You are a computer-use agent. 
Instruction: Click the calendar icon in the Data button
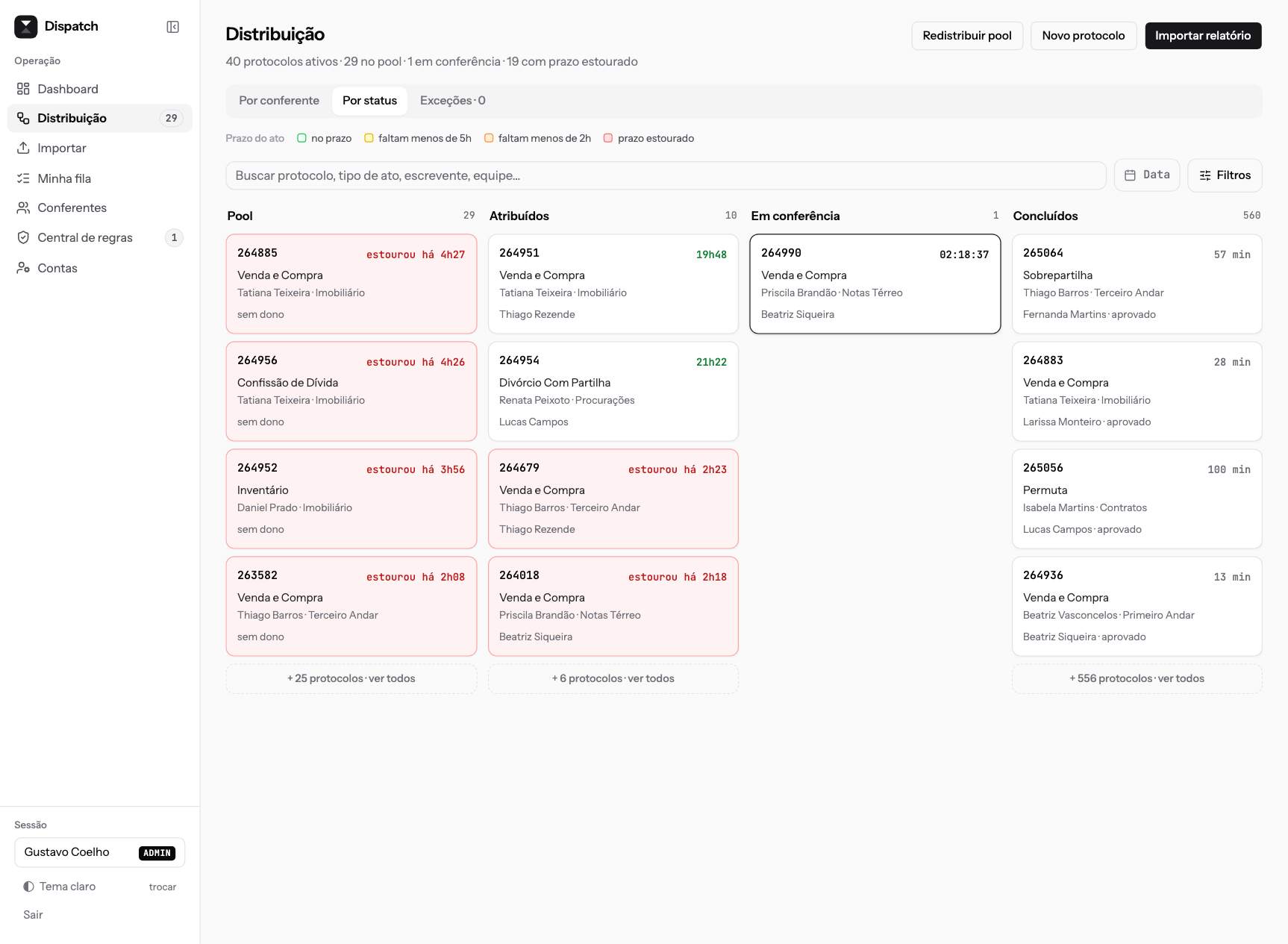pyautogui.click(x=1130, y=175)
